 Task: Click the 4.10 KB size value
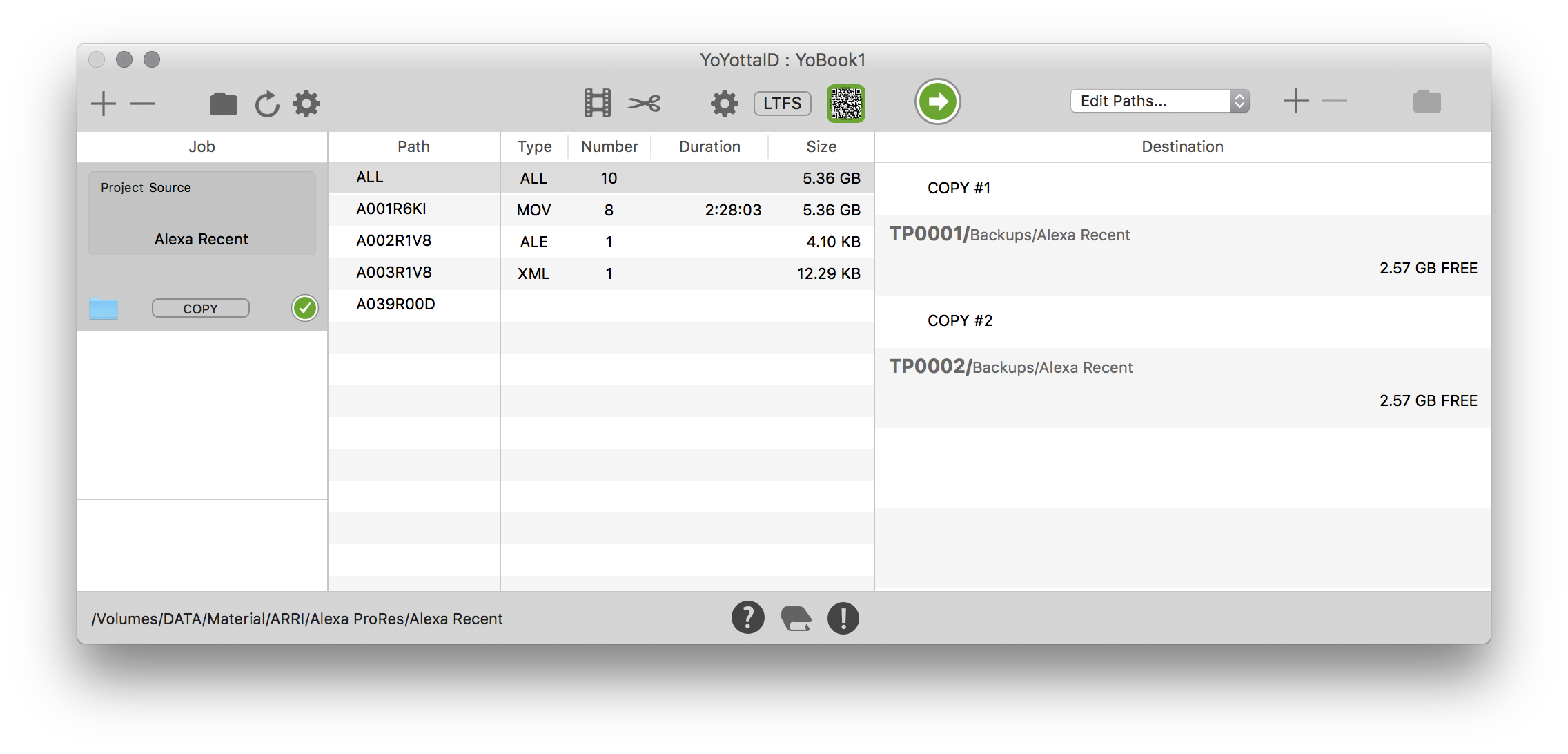(x=833, y=242)
